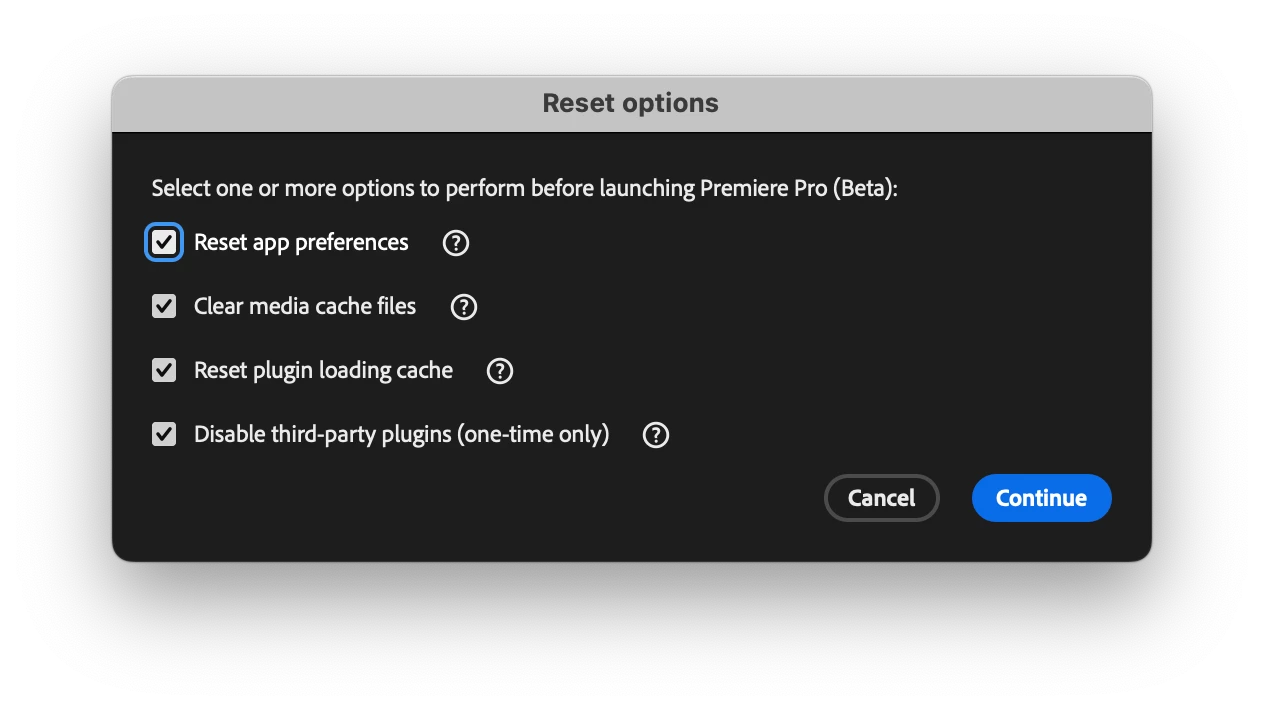Viewport: 1264px width, 710px height.
Task: Click the '(one-time only)' text in label
Action: [533, 435]
